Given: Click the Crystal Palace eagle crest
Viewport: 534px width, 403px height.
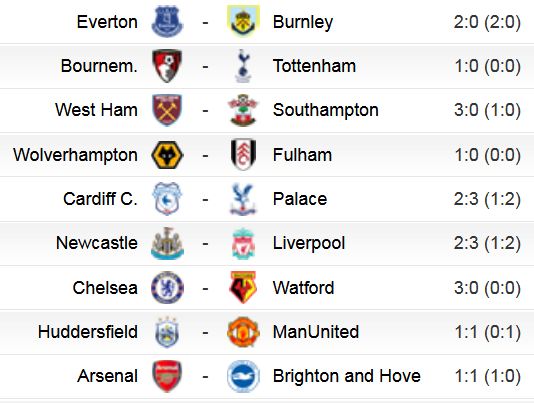Looking at the screenshot, I should 243,199.
